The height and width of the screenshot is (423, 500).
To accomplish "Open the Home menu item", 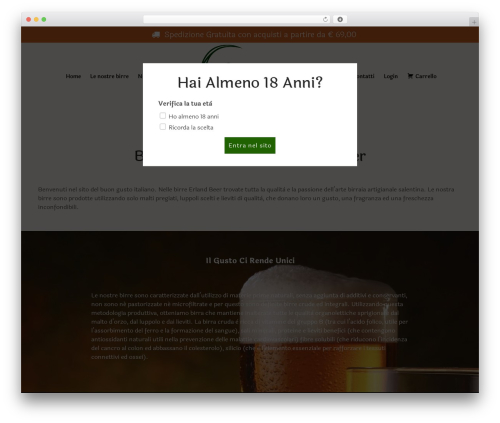I will [x=73, y=76].
